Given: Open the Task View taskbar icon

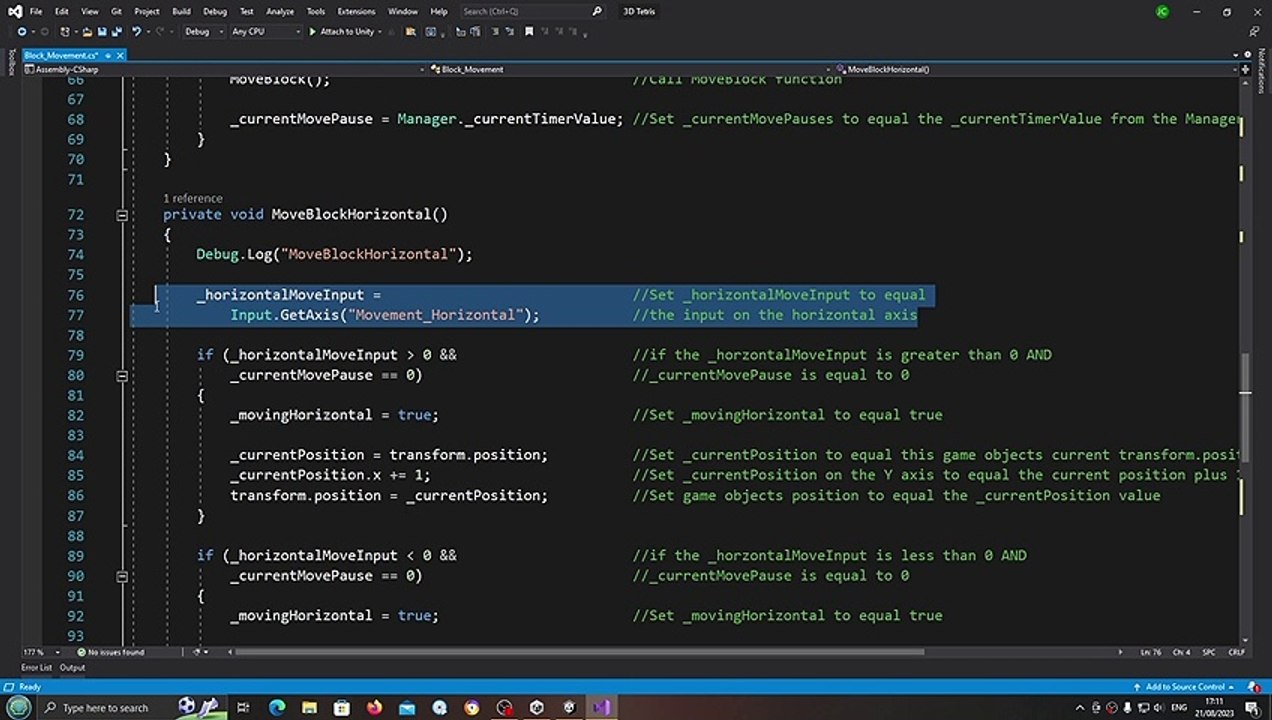Looking at the screenshot, I should tap(243, 707).
